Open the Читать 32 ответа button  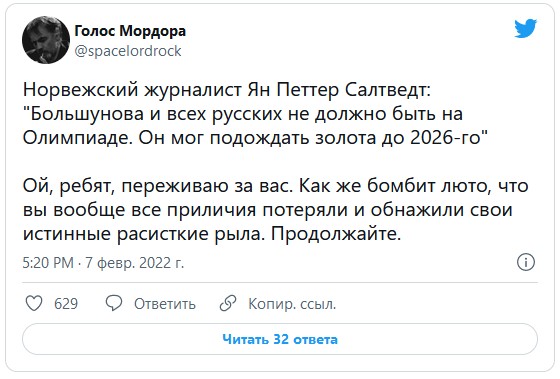click(280, 339)
